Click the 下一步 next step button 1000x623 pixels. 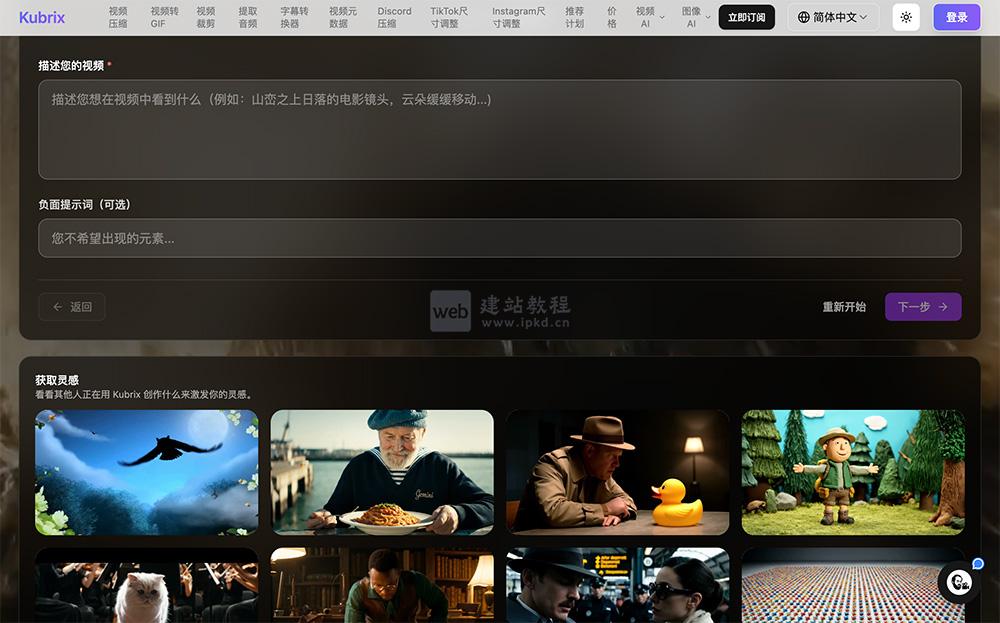point(923,307)
